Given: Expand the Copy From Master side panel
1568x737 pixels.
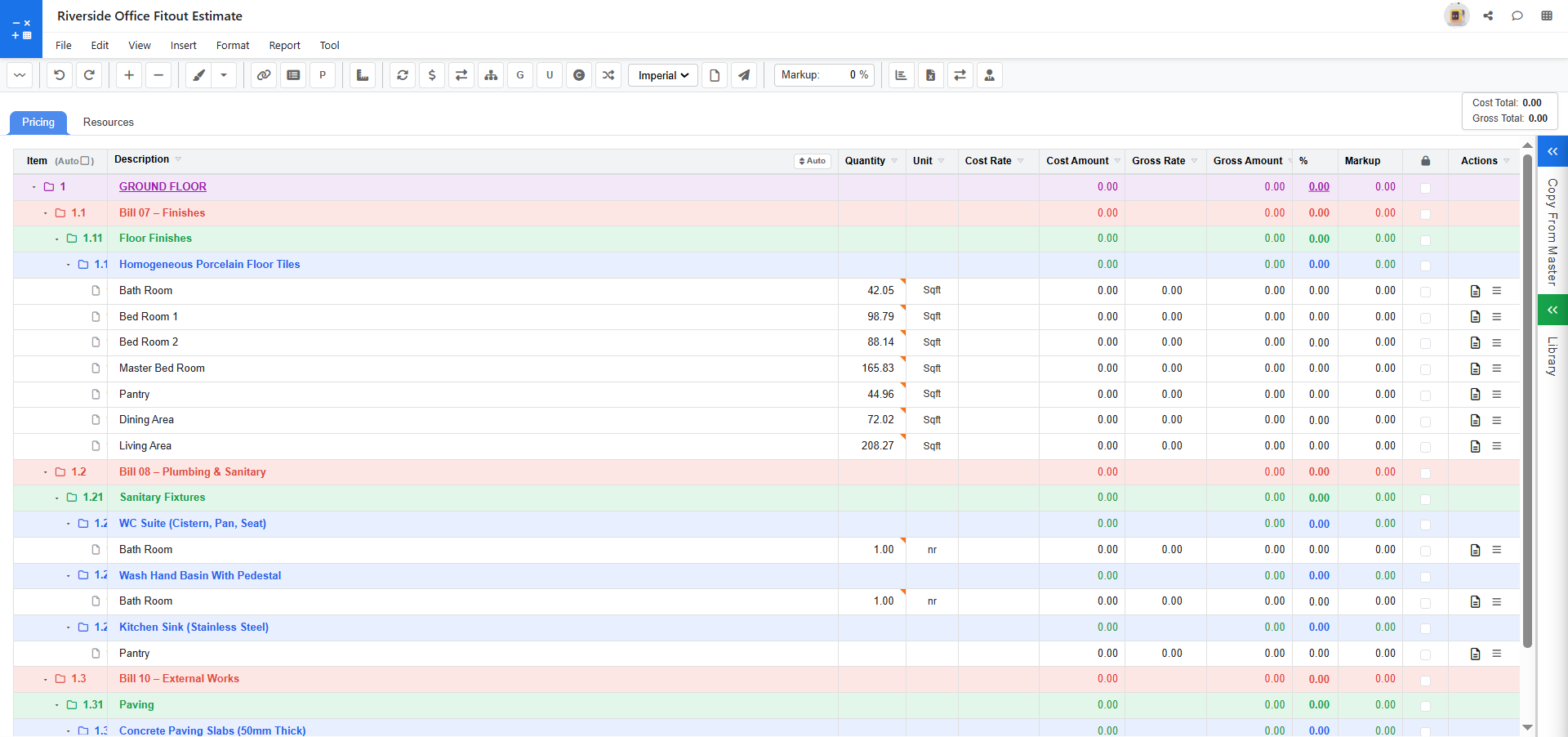Looking at the screenshot, I should [x=1552, y=151].
